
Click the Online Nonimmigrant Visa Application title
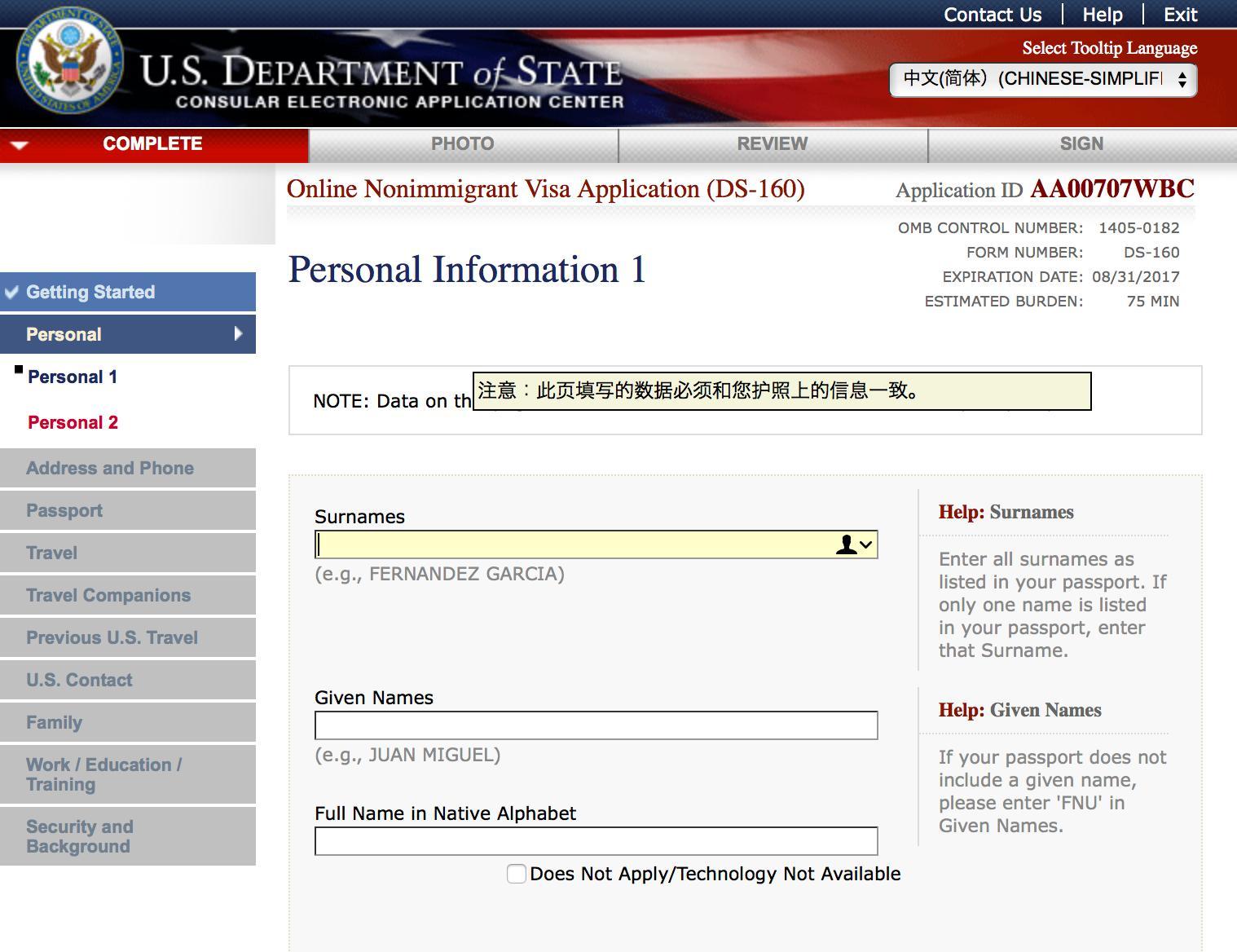(546, 189)
